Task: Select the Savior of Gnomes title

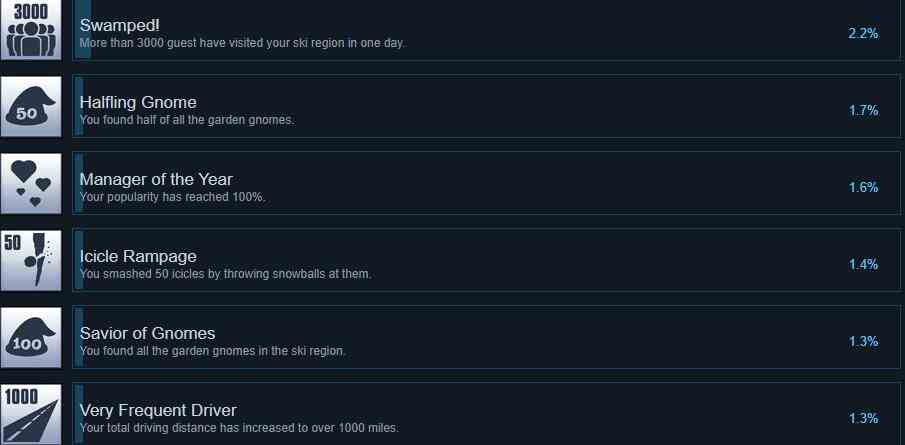Action: [x=147, y=333]
